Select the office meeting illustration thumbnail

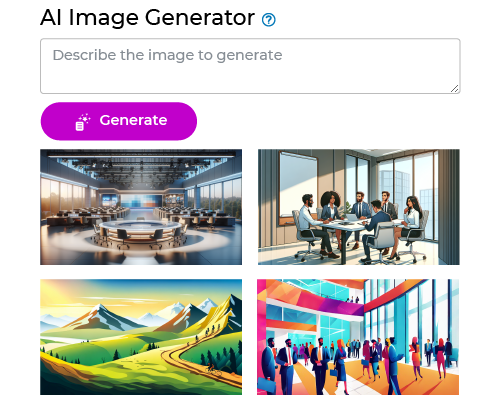[x=359, y=207]
